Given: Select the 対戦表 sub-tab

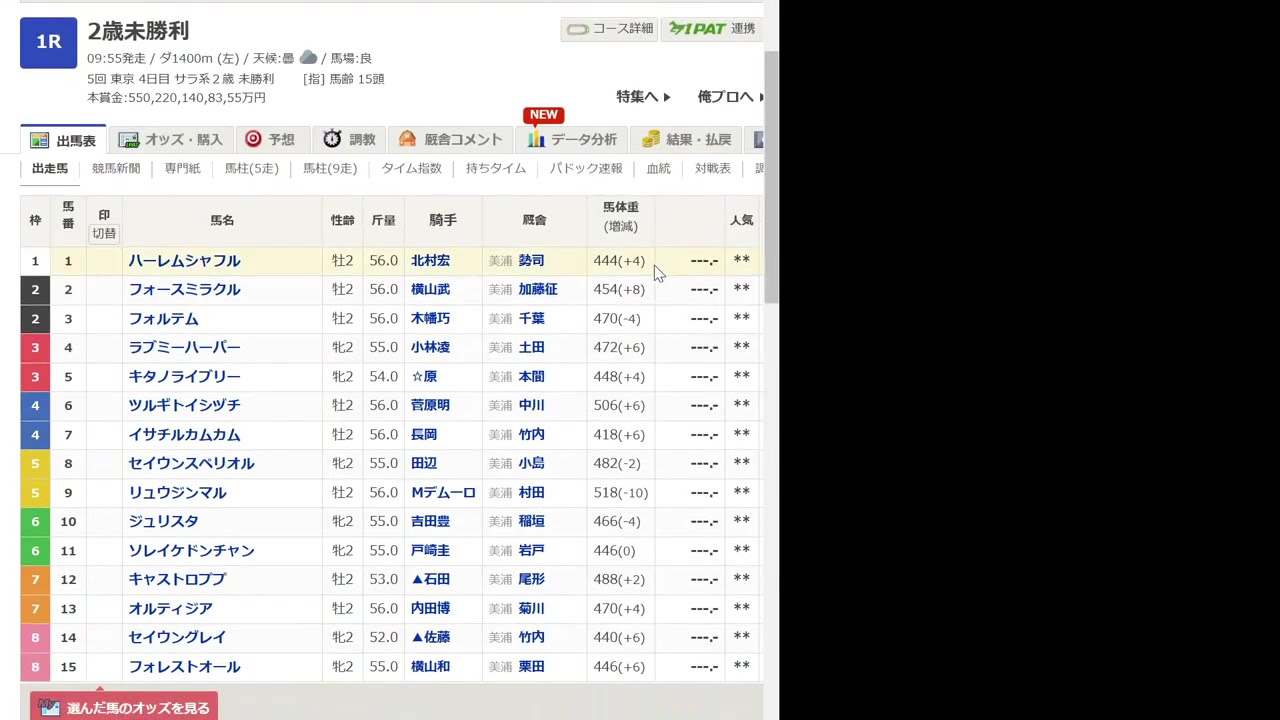Looking at the screenshot, I should pos(713,168).
